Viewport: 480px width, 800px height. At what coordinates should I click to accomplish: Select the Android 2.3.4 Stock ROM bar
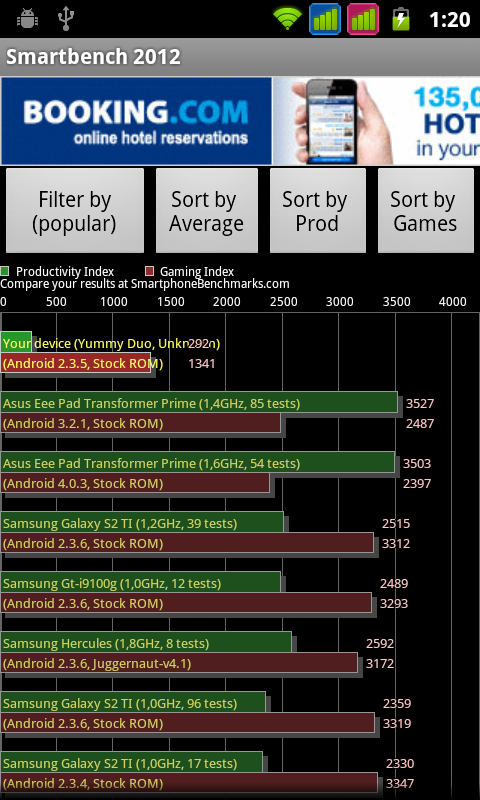click(x=189, y=783)
